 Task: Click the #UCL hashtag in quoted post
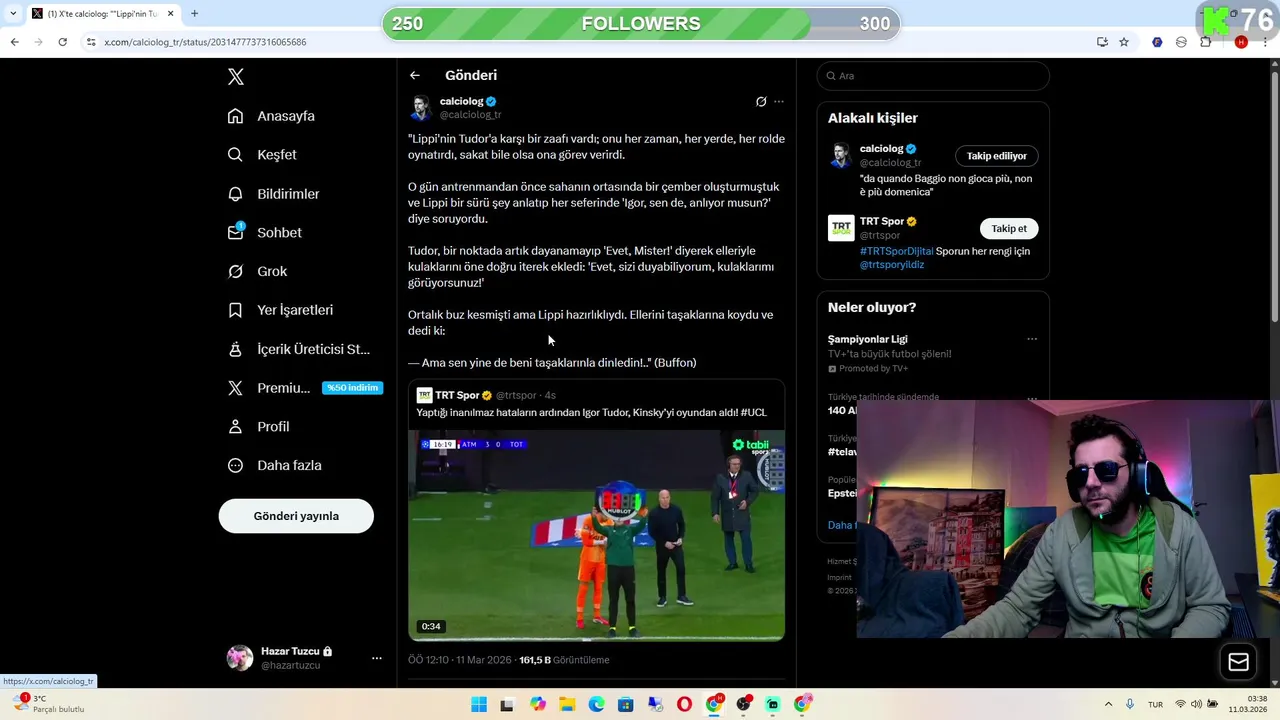754,412
